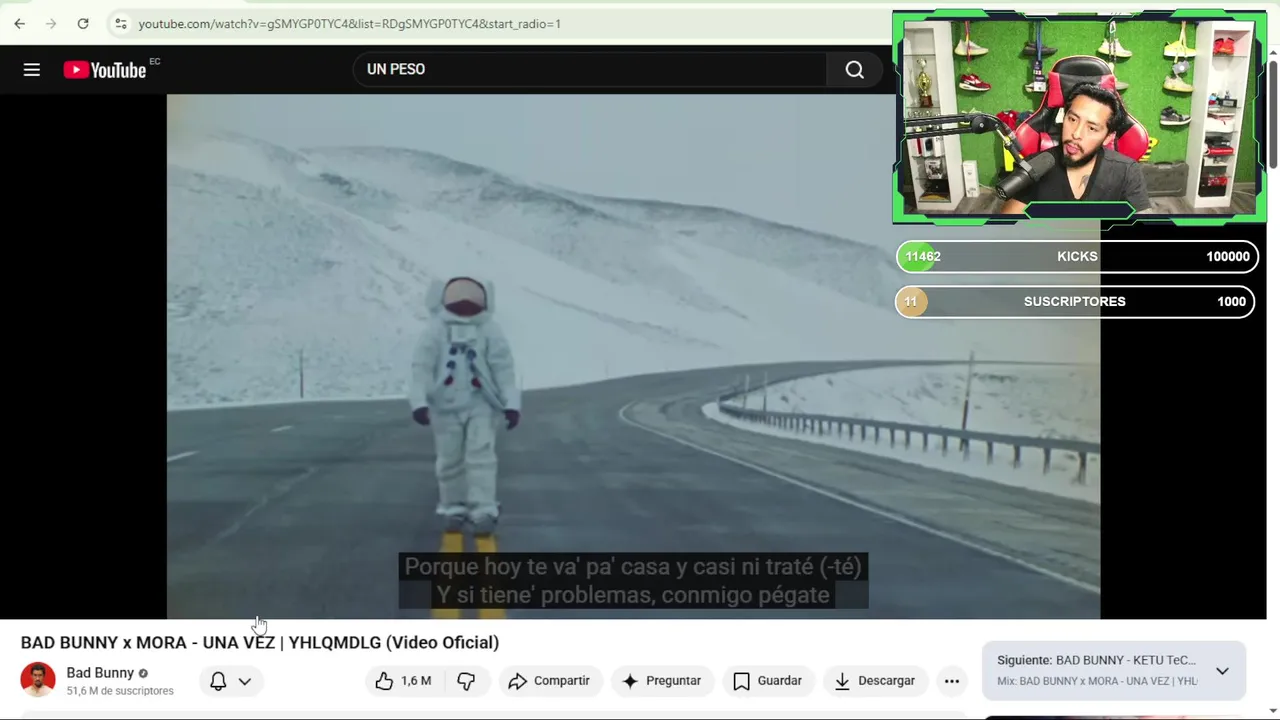Open the Bad Bunny channel name link
Image resolution: width=1280 pixels, height=720 pixels.
coord(100,673)
